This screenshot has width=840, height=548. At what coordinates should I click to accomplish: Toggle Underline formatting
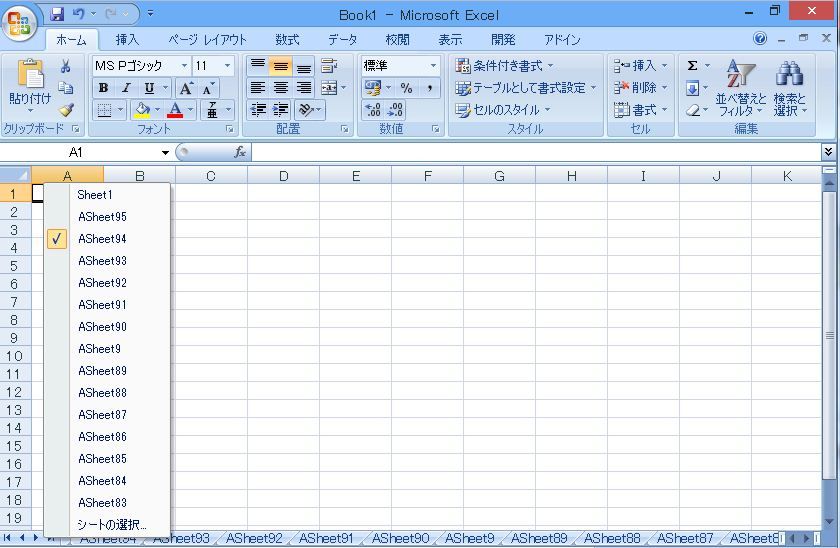149,88
